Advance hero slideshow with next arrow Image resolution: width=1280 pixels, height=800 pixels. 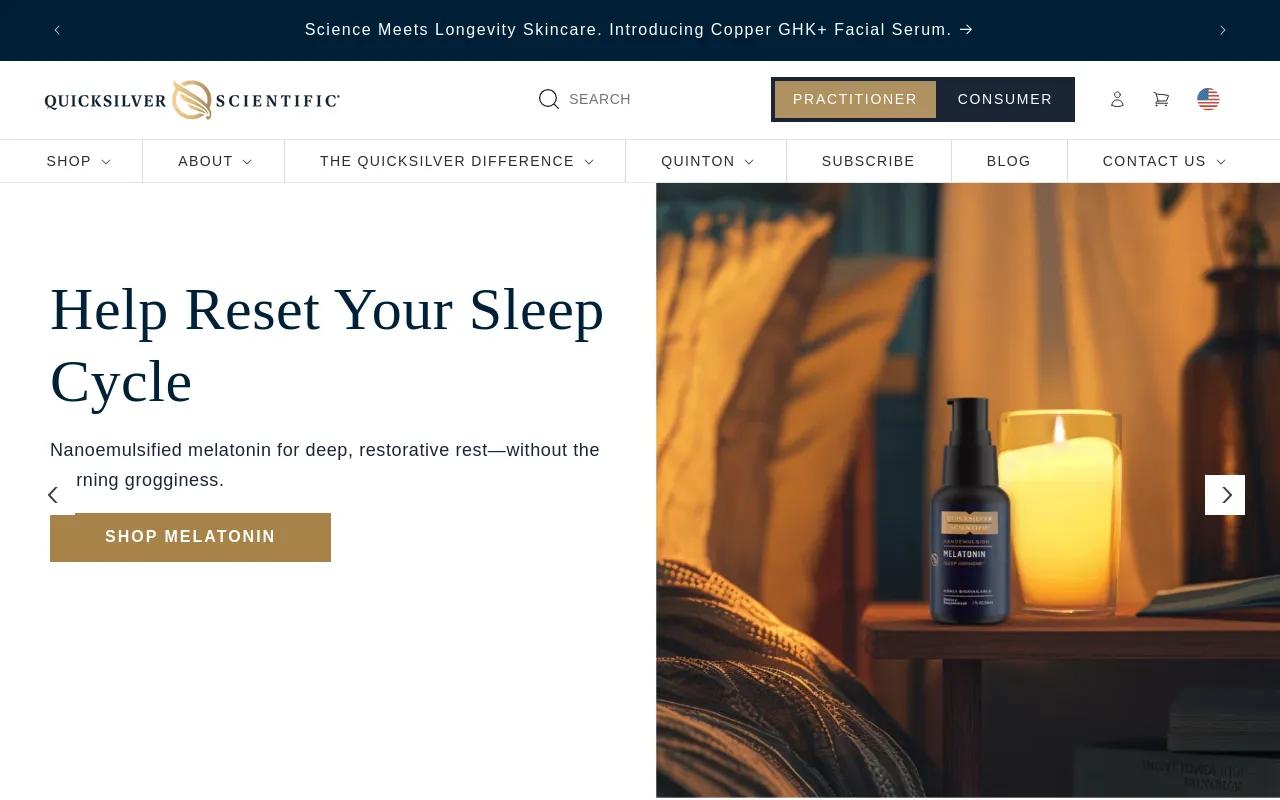pos(1225,495)
